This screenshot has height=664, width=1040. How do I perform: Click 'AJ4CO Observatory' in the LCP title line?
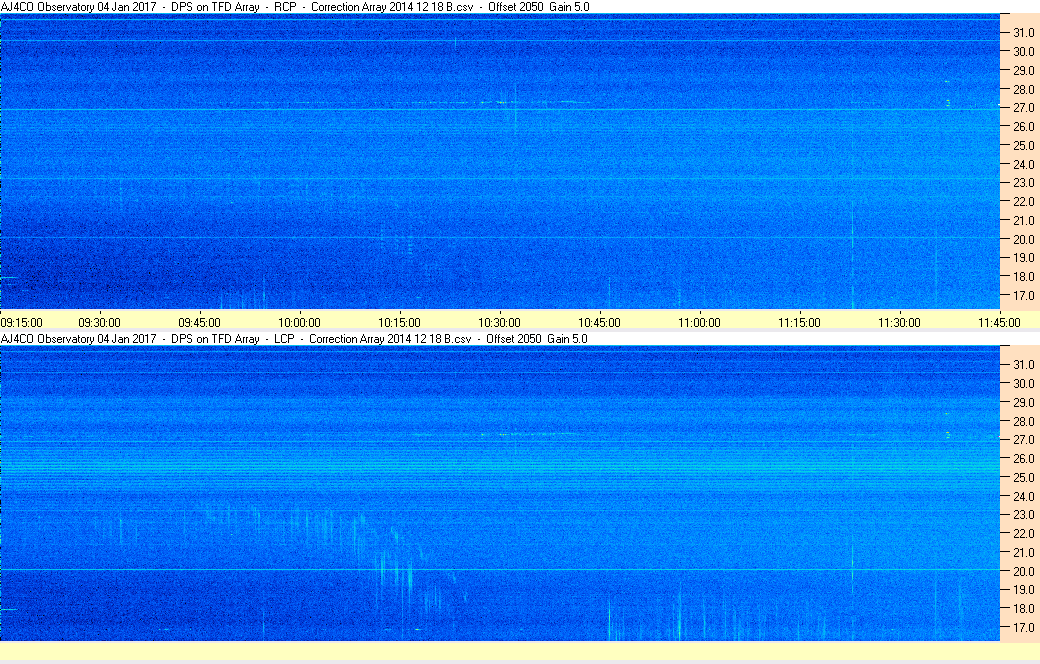[48, 339]
